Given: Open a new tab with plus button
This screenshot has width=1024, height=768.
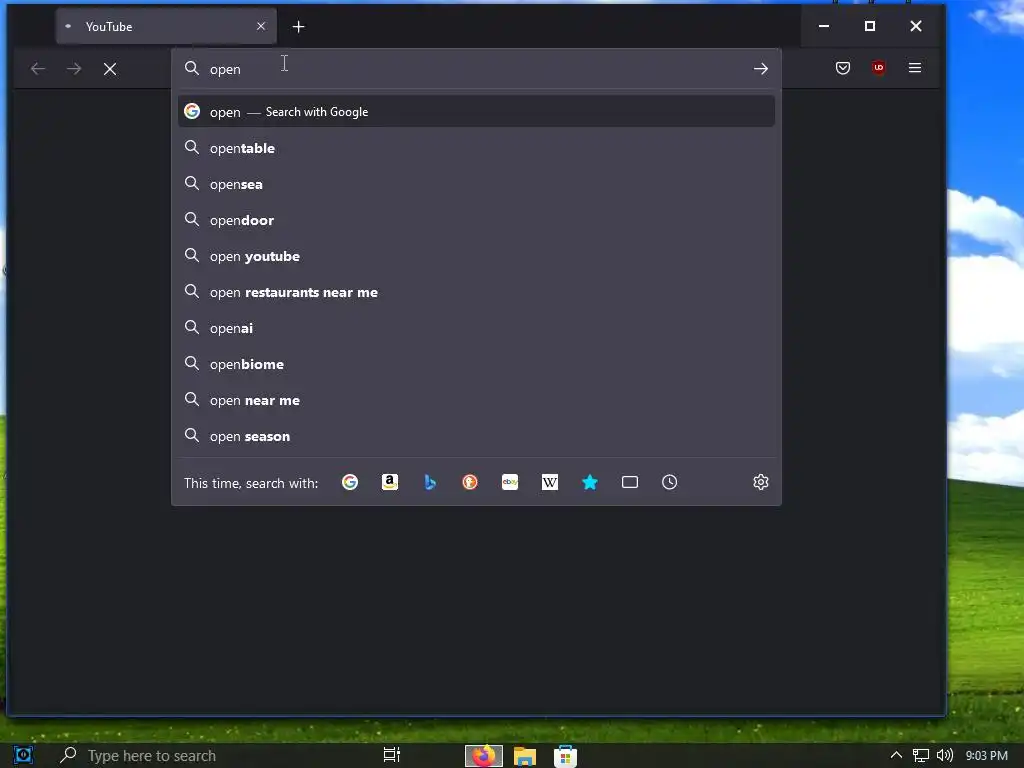Looking at the screenshot, I should 298,27.
